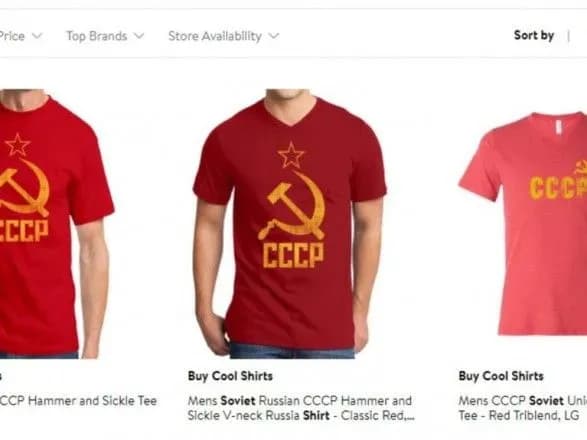
Task: Open the red V-neck CCCP shirt image
Action: [290, 224]
